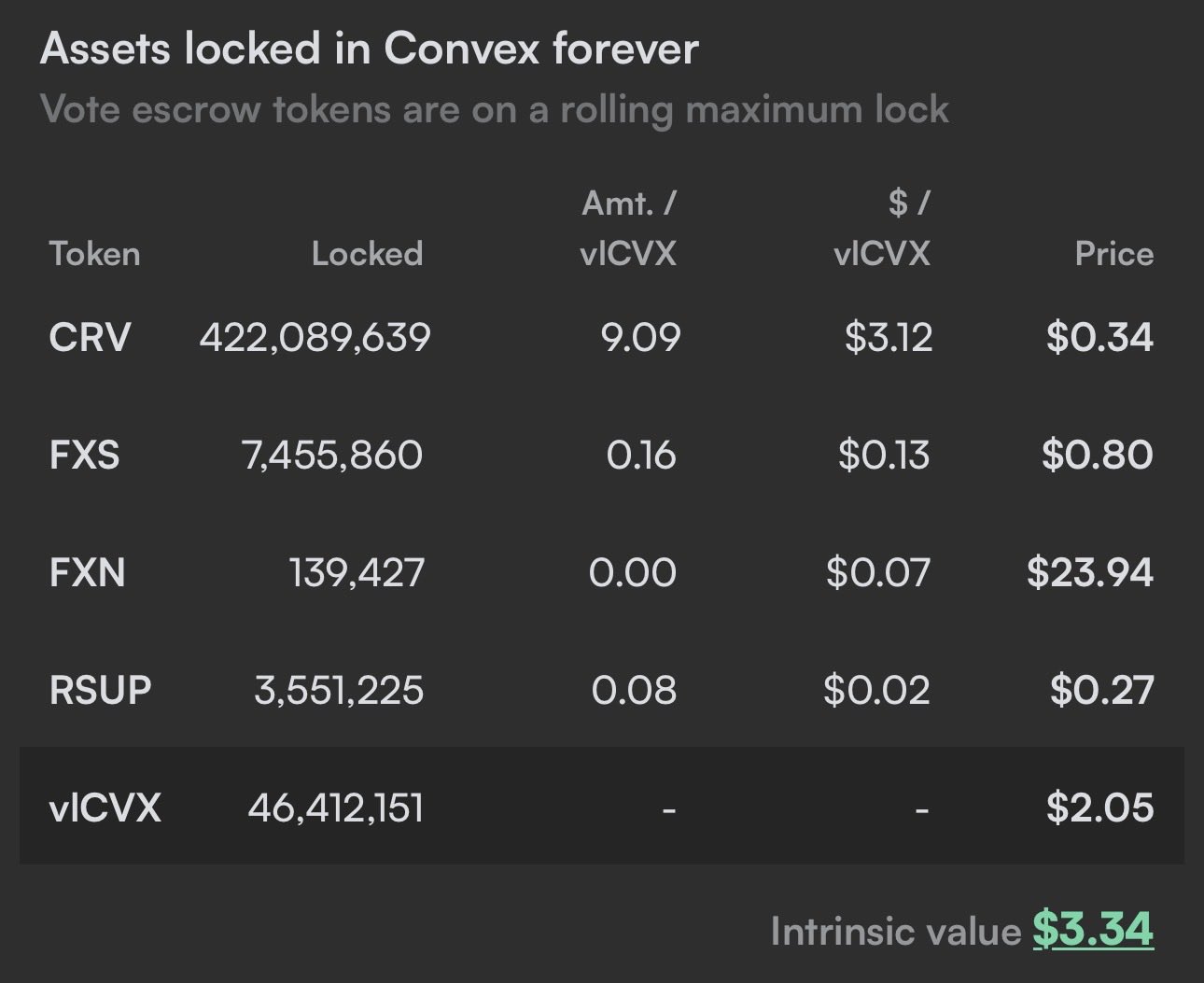
Task: Click the vote escrow tokens subtitle text
Action: coord(495,110)
